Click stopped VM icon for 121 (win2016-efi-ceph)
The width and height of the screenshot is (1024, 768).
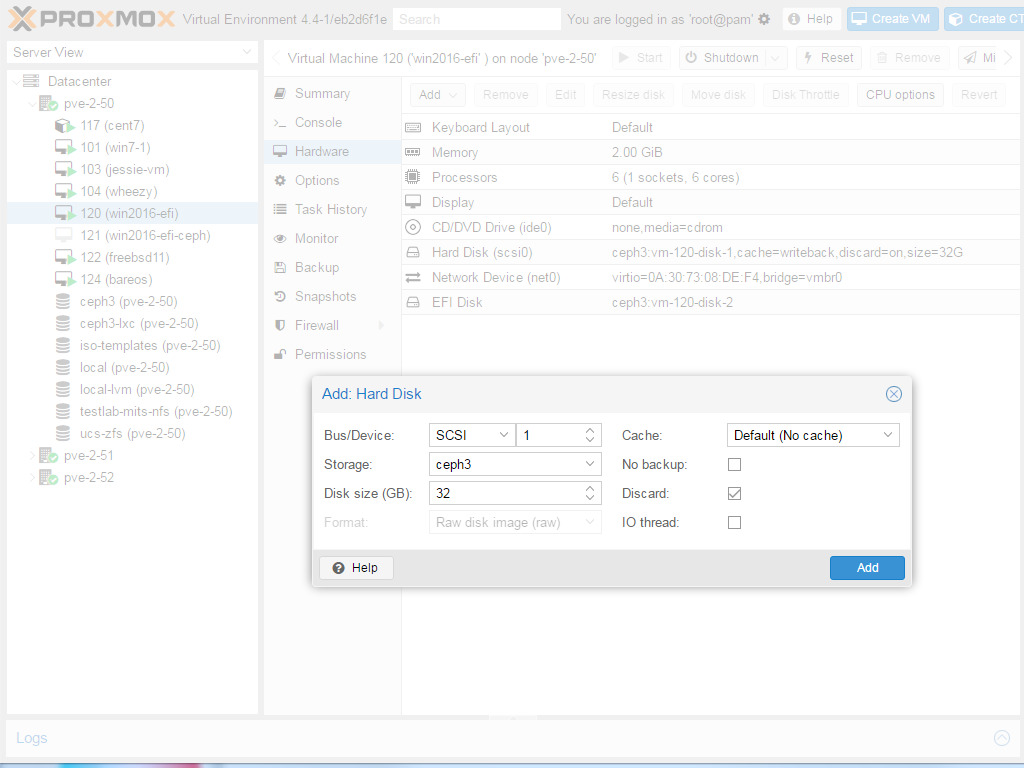click(63, 235)
